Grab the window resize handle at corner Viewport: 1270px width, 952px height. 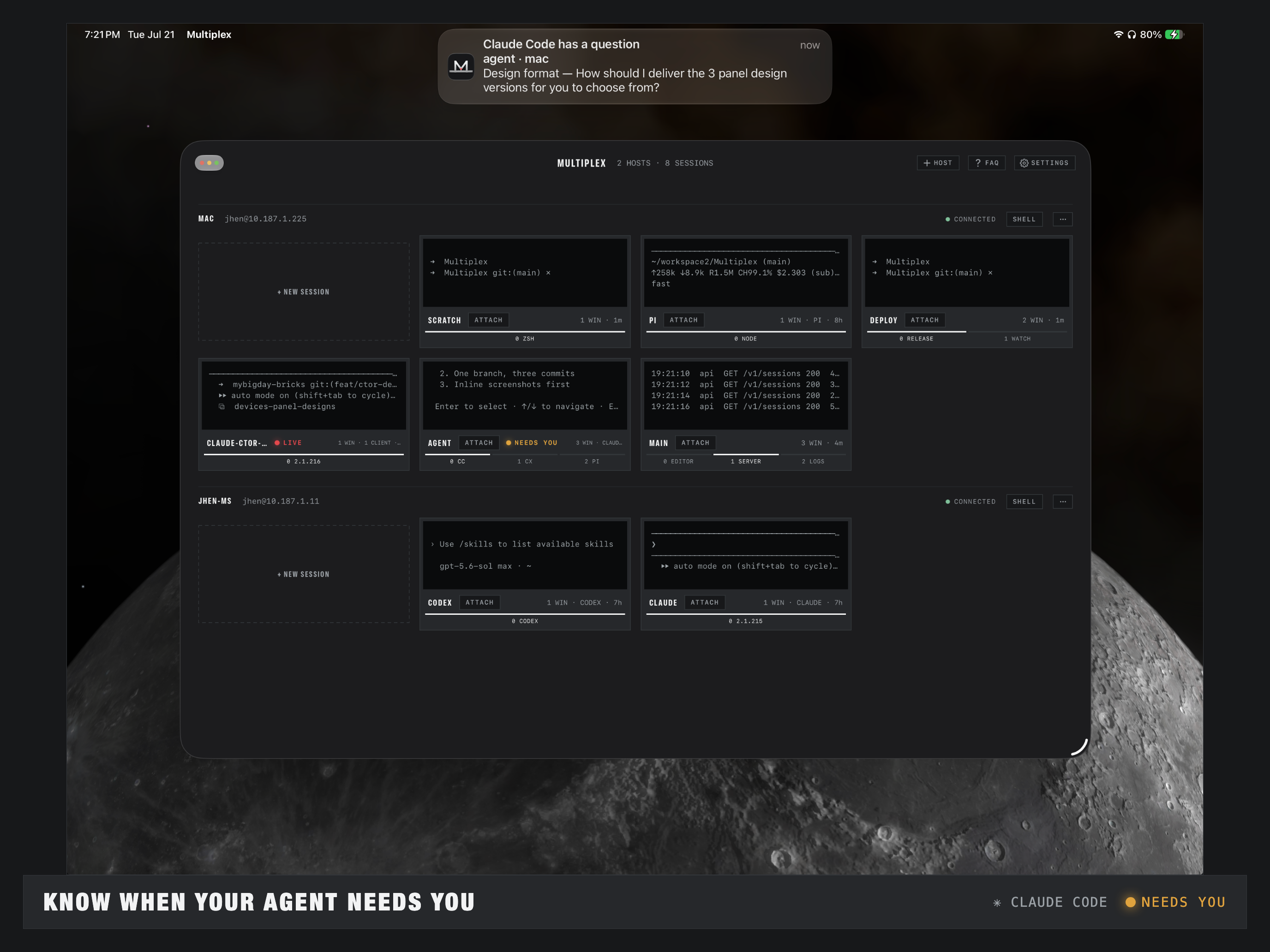pyautogui.click(x=1079, y=747)
